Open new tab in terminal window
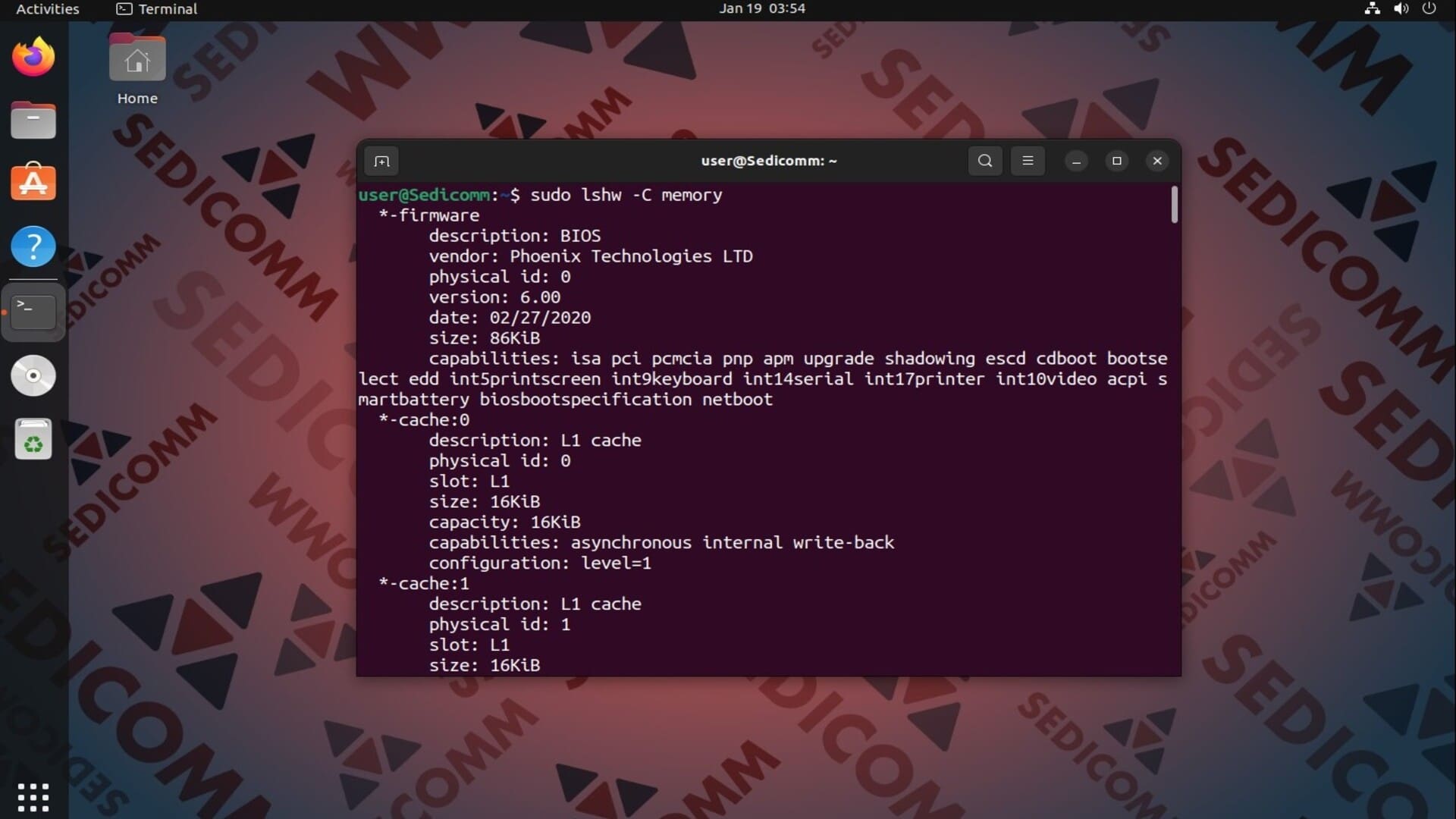The image size is (1456, 819). 381,161
